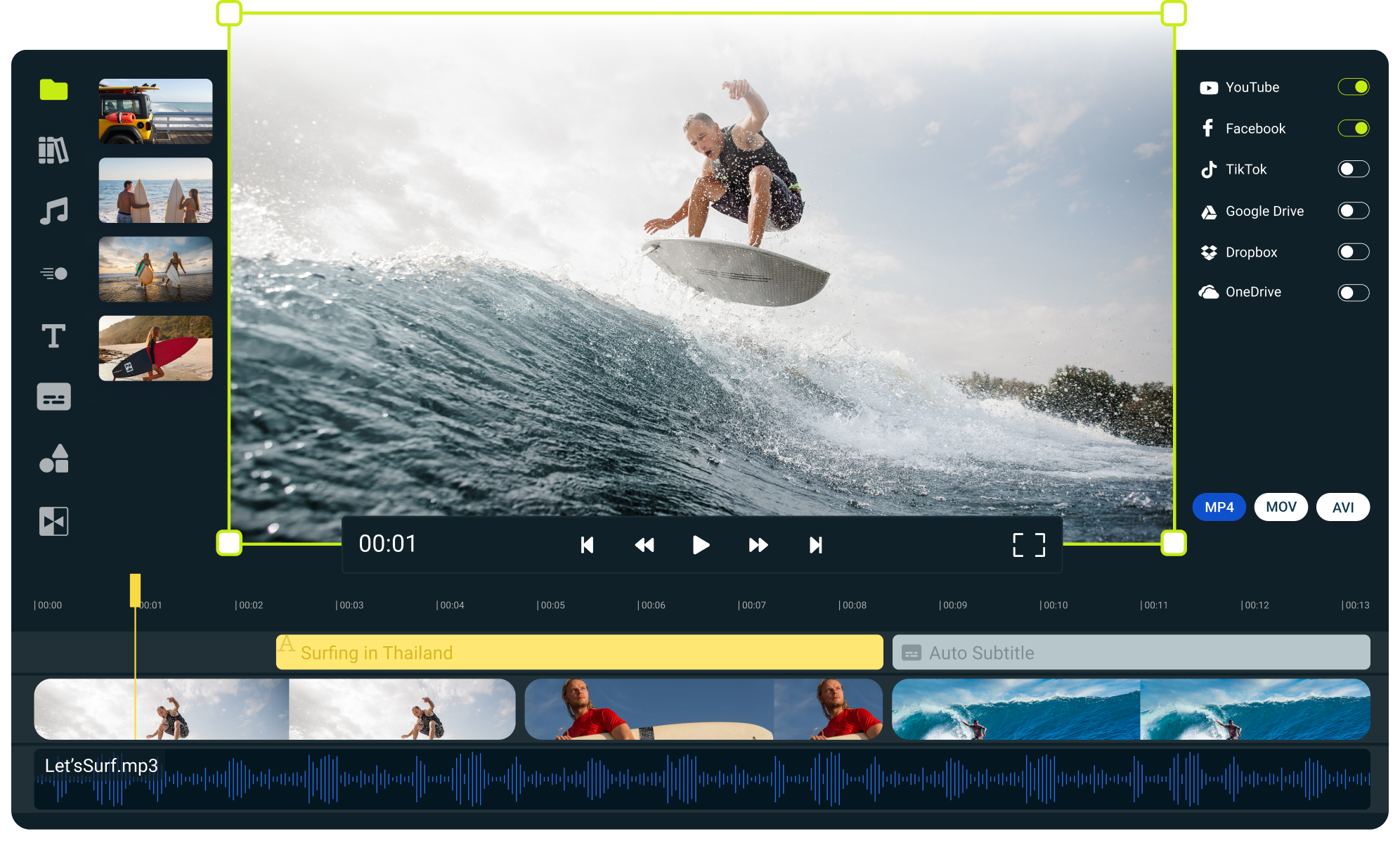Screen dimensions: 1400x841
Task: Click the 'Surfing in Thailand' title clip
Action: (577, 653)
